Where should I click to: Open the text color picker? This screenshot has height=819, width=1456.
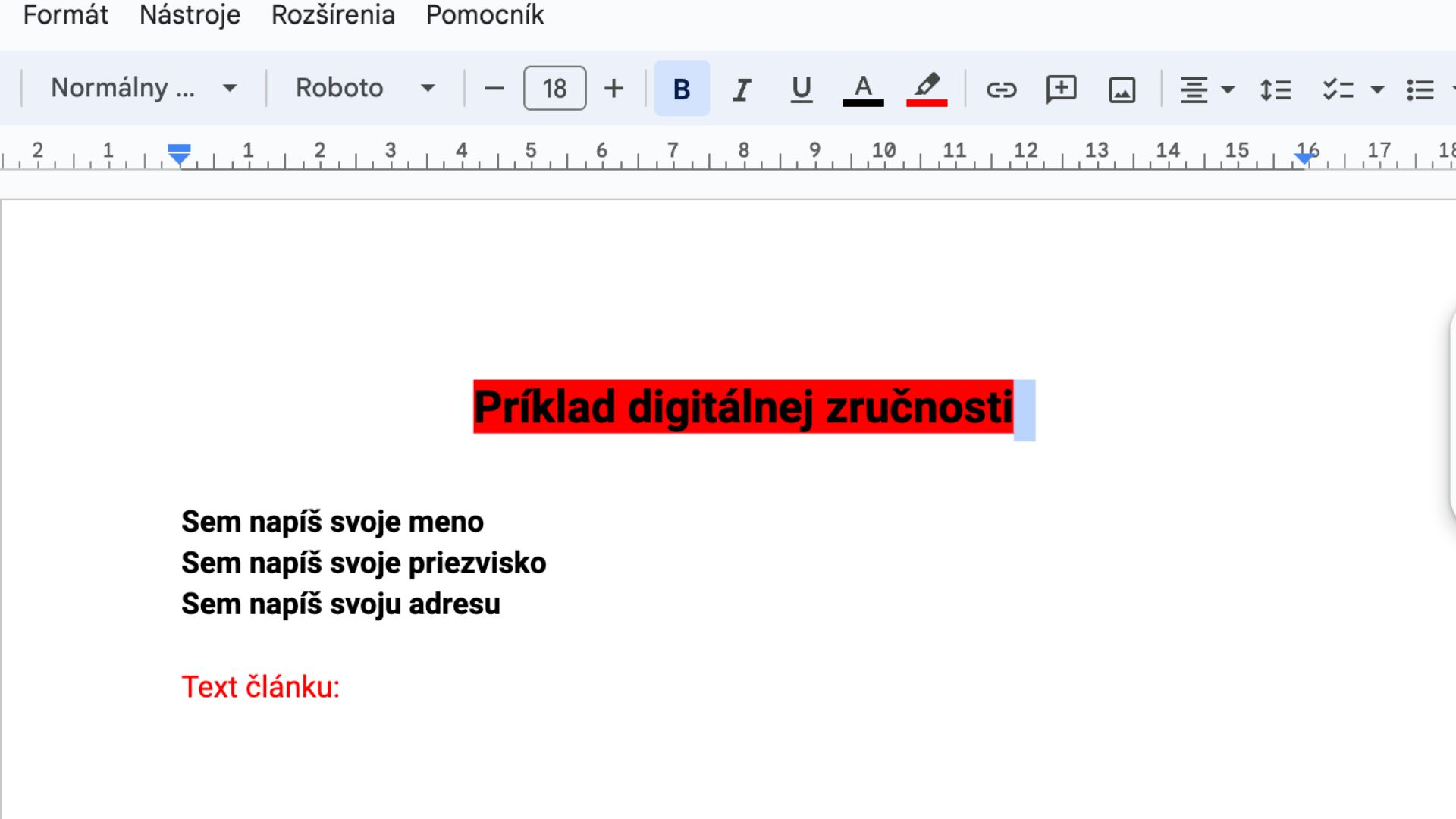(x=863, y=89)
